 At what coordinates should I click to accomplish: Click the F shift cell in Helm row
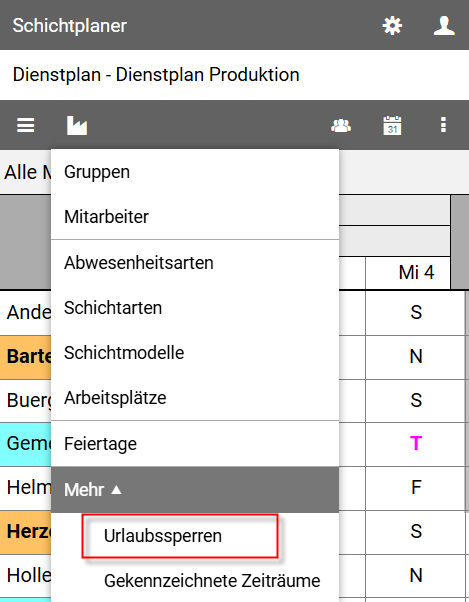click(416, 488)
